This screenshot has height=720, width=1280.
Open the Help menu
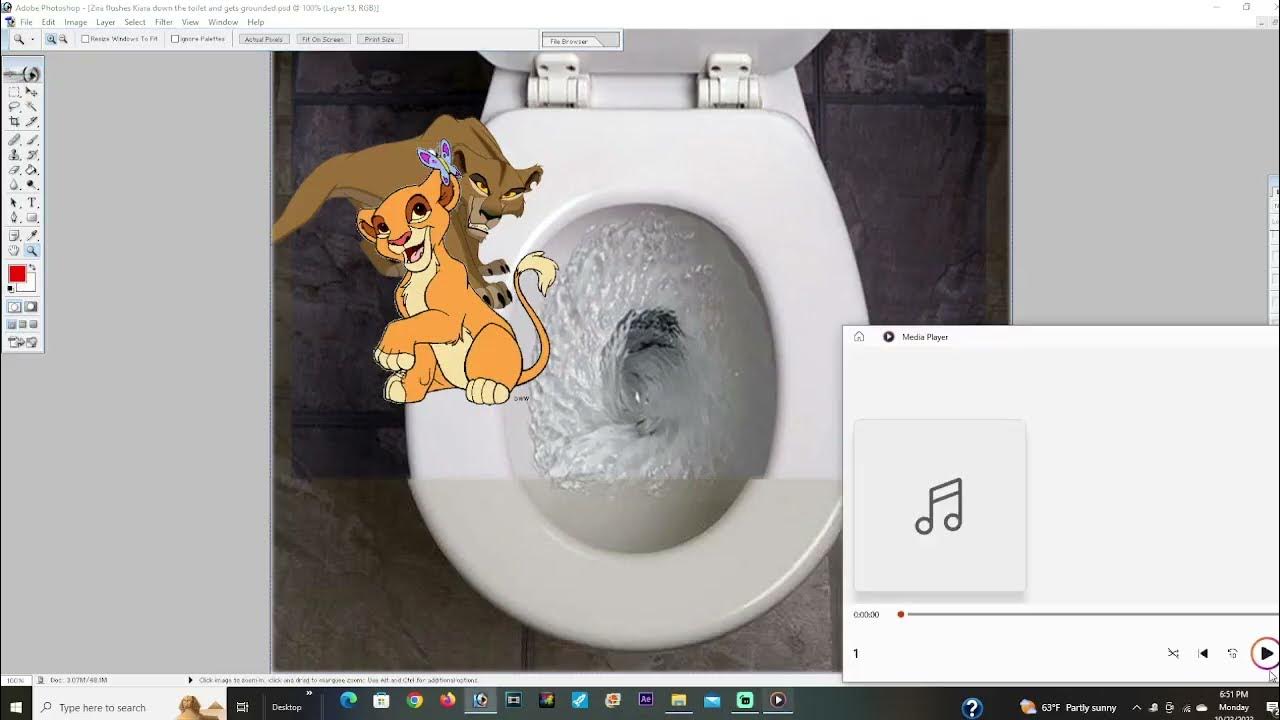[256, 22]
